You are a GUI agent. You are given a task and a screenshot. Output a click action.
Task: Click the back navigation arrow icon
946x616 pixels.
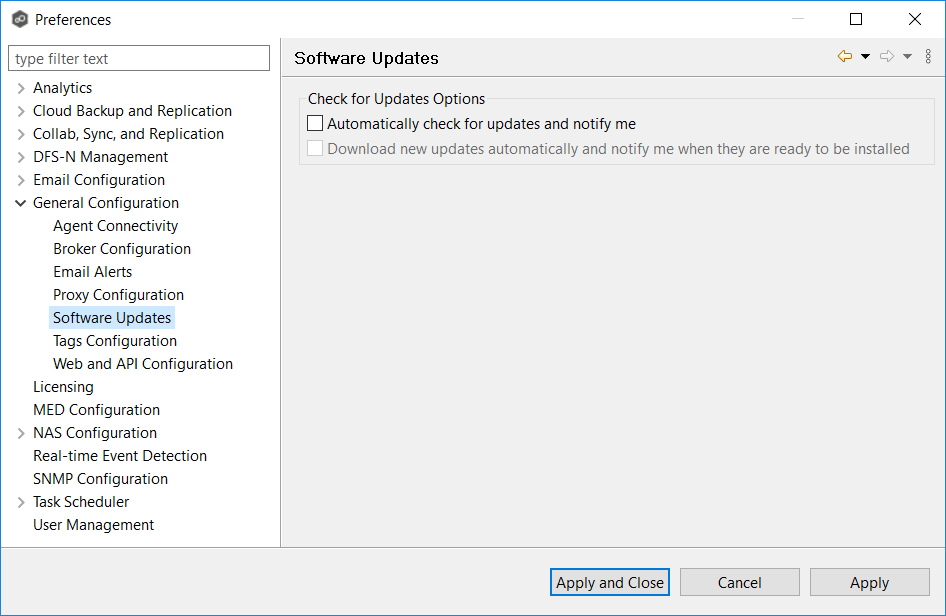[845, 57]
